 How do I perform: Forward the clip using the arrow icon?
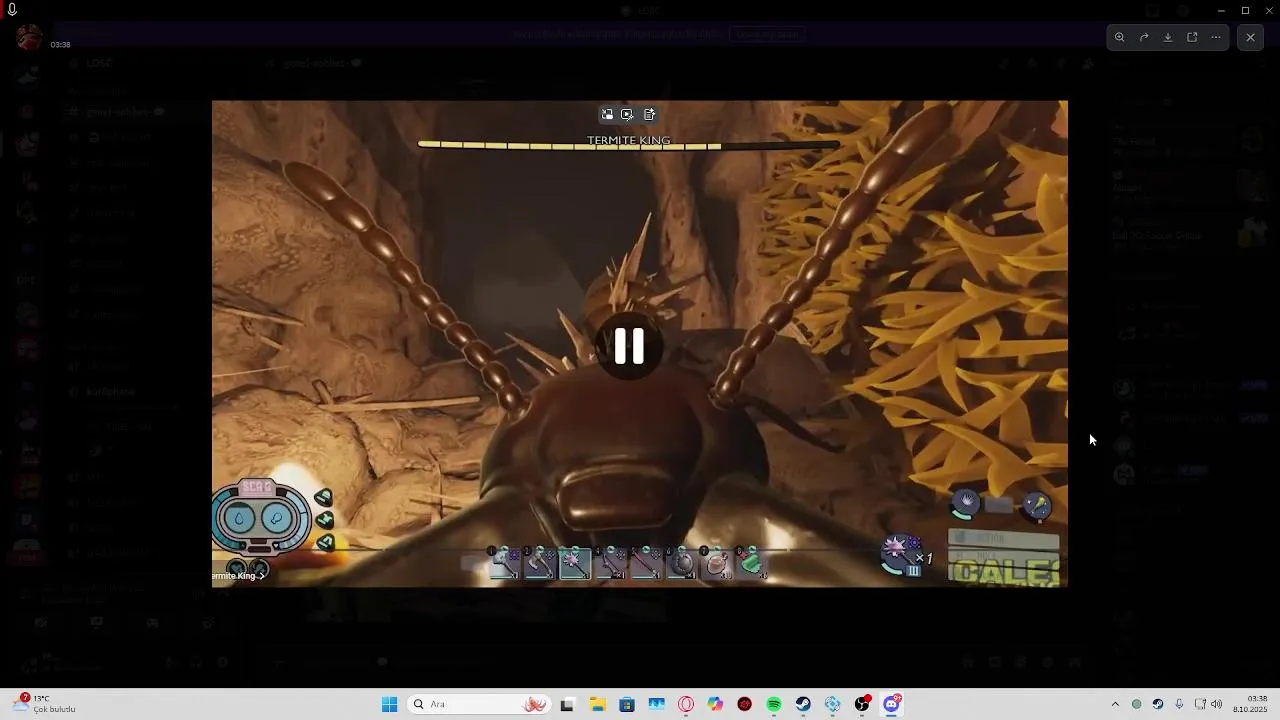point(1144,37)
